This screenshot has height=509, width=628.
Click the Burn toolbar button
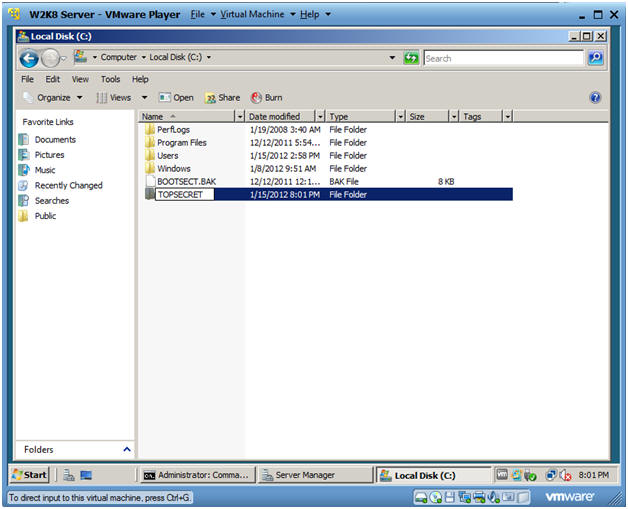coord(267,98)
